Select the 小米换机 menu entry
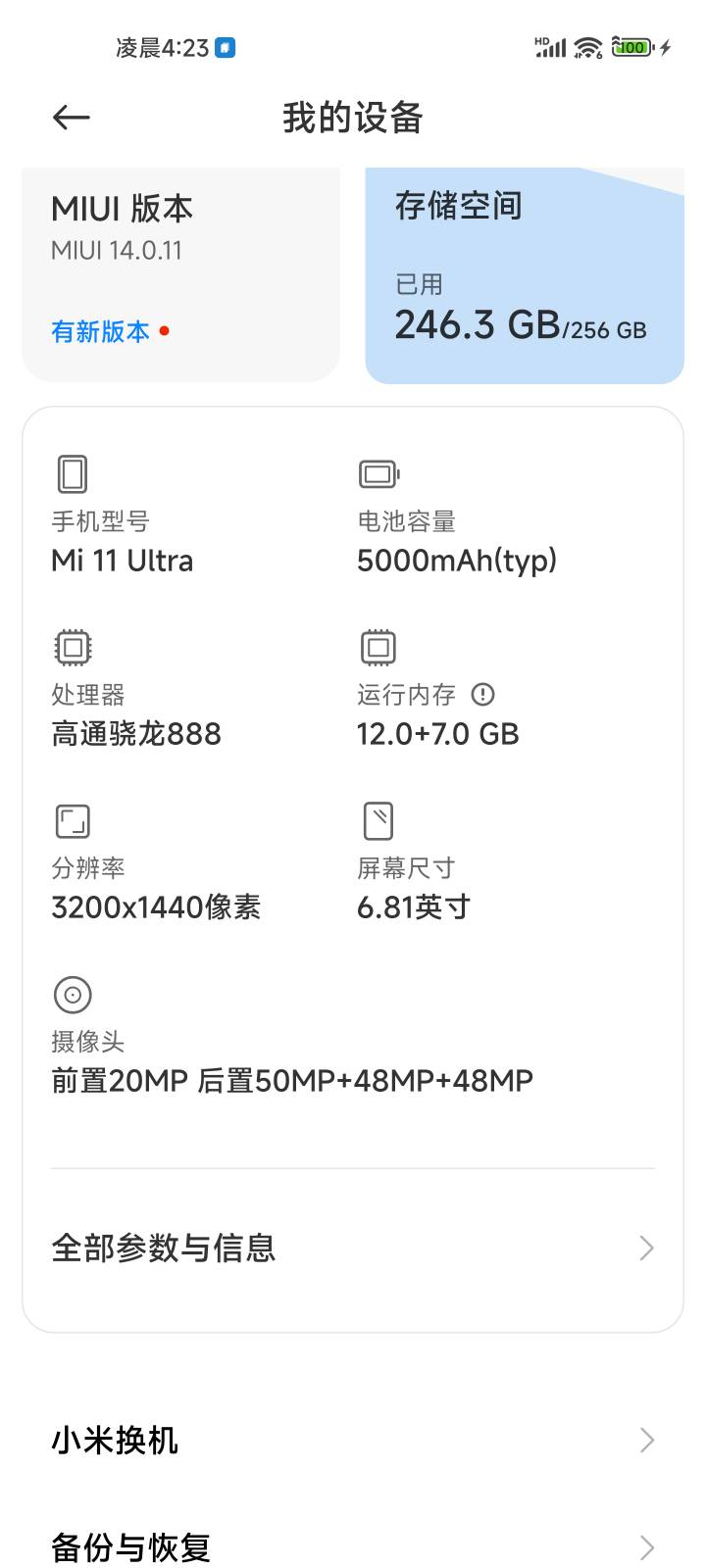 (115, 1440)
